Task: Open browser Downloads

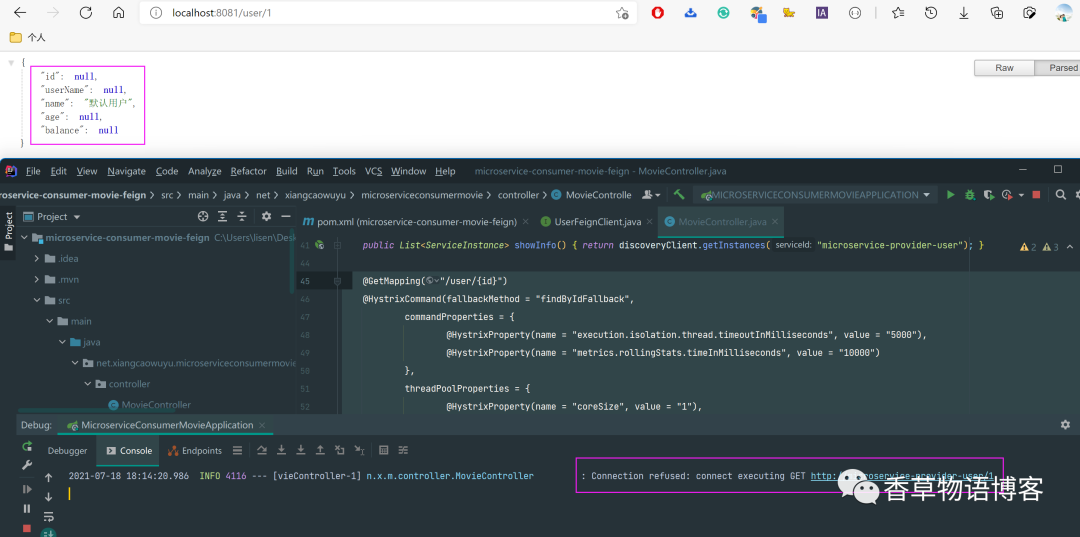Action: click(x=964, y=12)
